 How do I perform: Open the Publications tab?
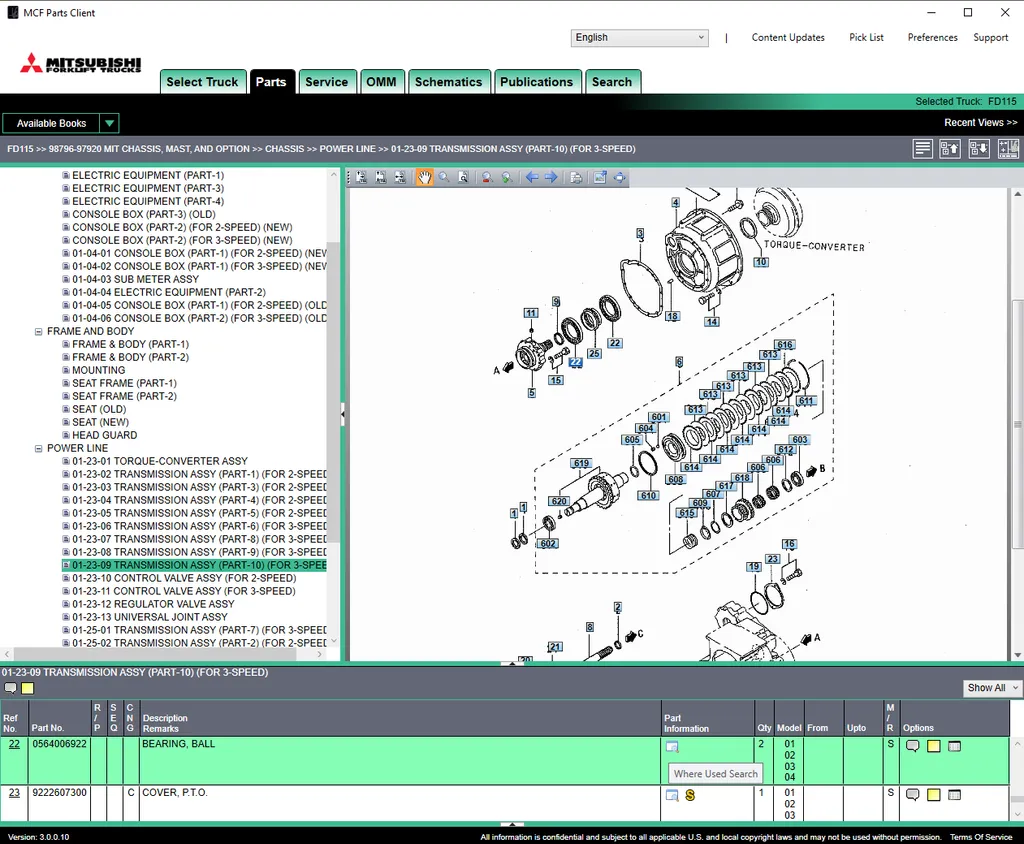tap(537, 82)
